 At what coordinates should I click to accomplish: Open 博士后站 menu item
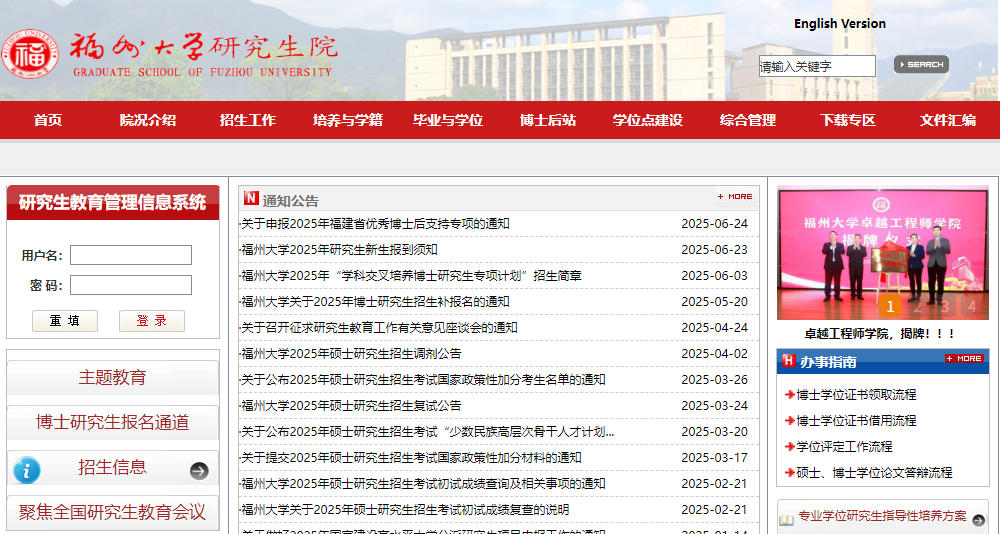548,120
